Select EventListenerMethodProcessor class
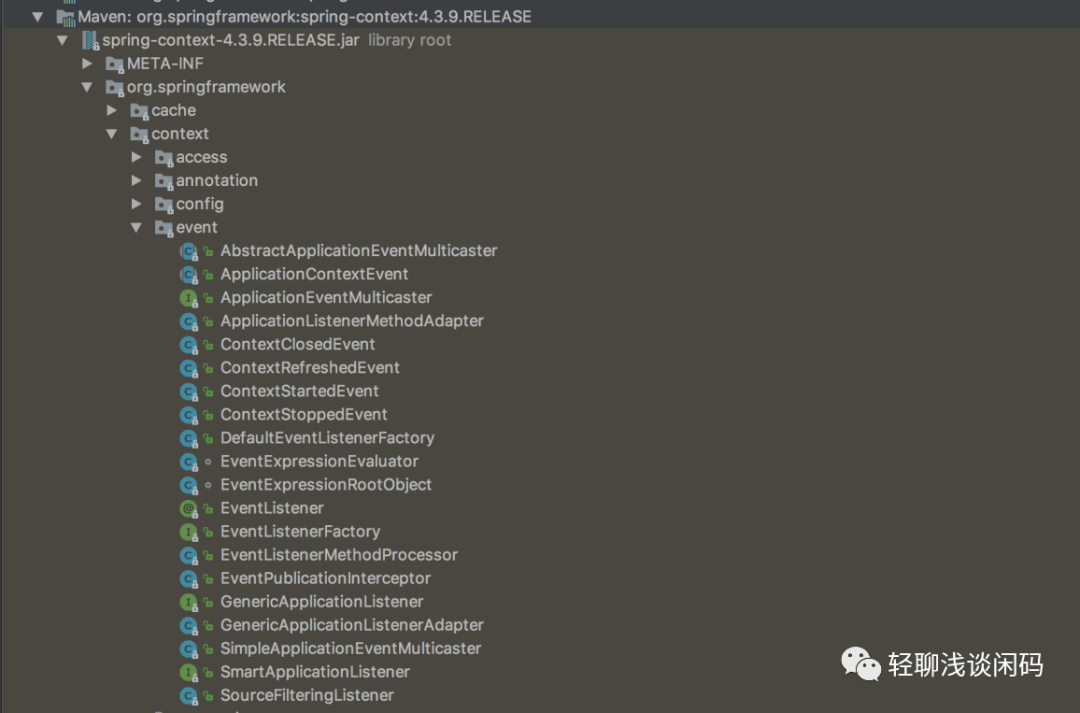The width and height of the screenshot is (1080, 713). coord(339,555)
